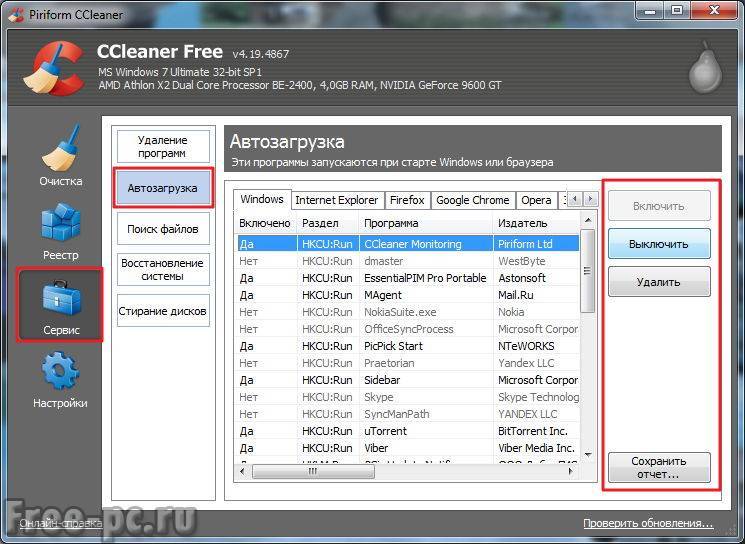Click the Удалить delete button
745x544 pixels.
(659, 282)
